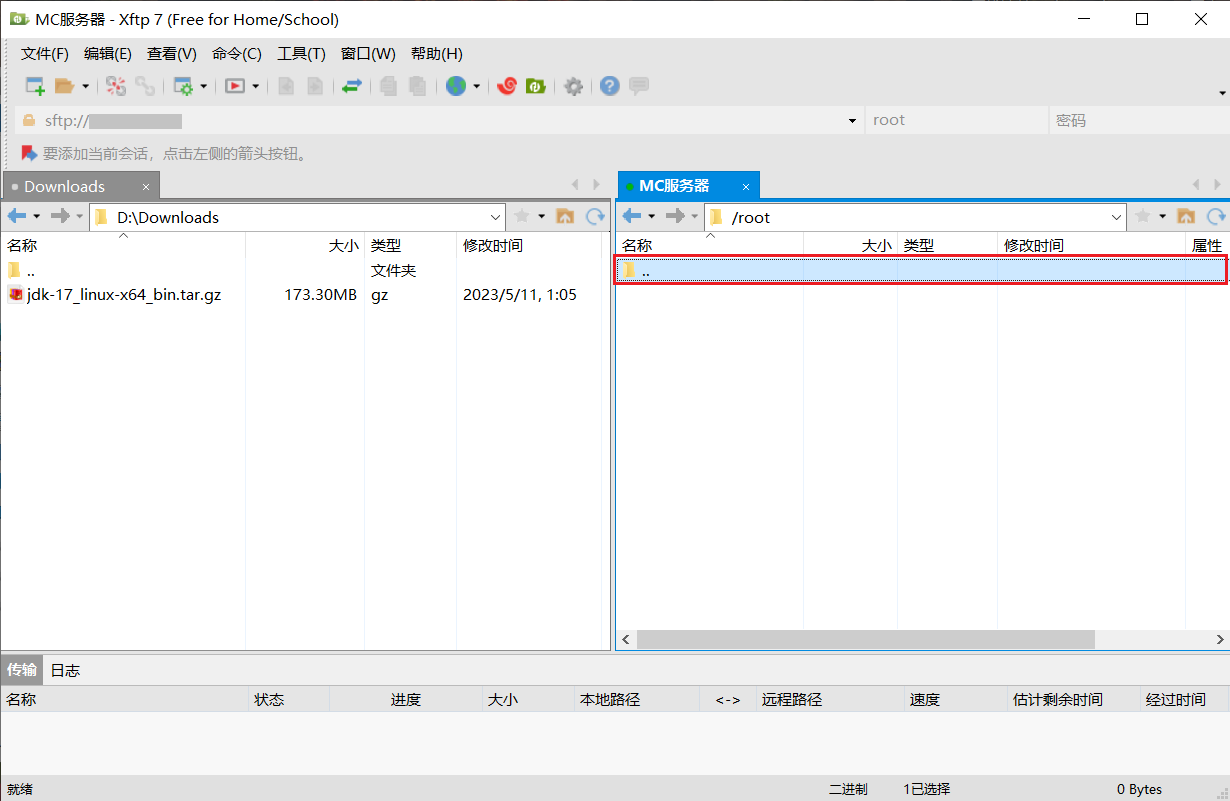Sort local files by 修改时间 column
The height and width of the screenshot is (801, 1230).
coord(492,245)
